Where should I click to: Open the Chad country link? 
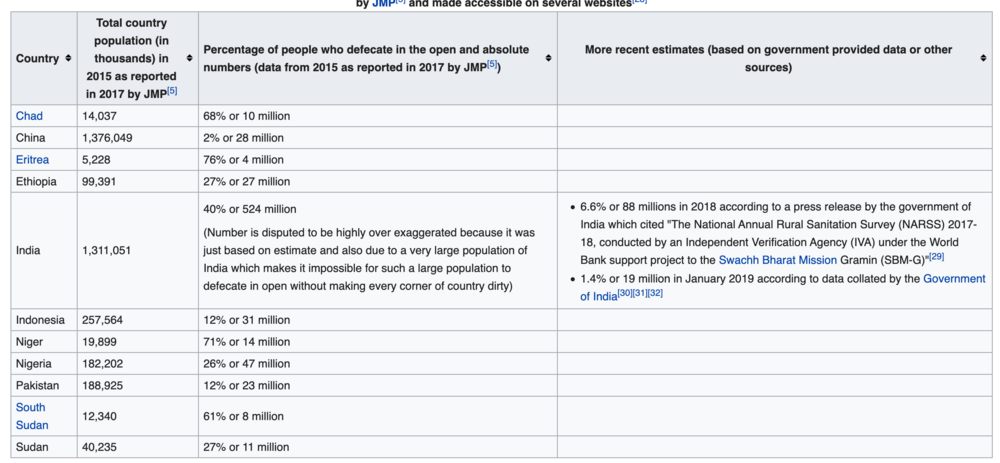29,116
